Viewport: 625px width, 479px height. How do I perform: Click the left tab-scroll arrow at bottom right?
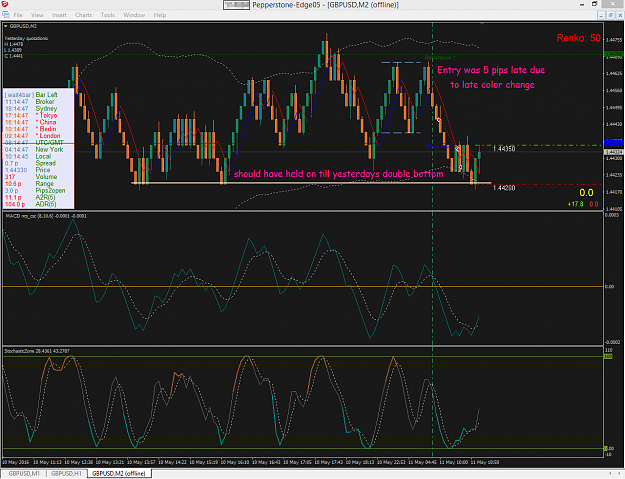point(611,473)
